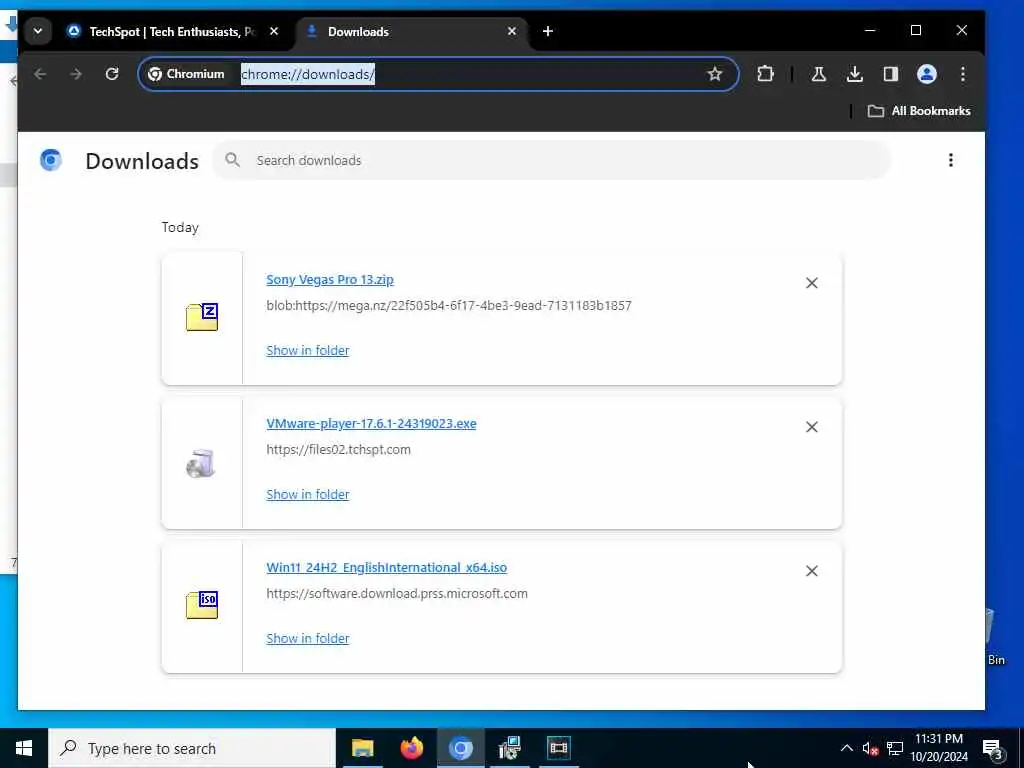Switch to the TechSpot tab
1024x768 pixels.
click(x=172, y=31)
